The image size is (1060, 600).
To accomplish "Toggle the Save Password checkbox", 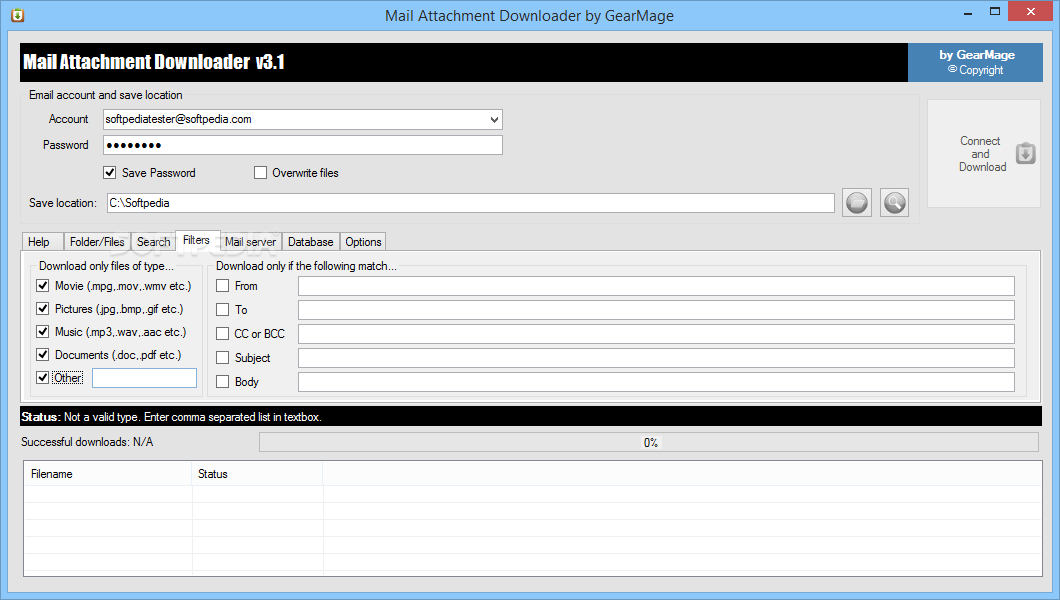I will (110, 172).
